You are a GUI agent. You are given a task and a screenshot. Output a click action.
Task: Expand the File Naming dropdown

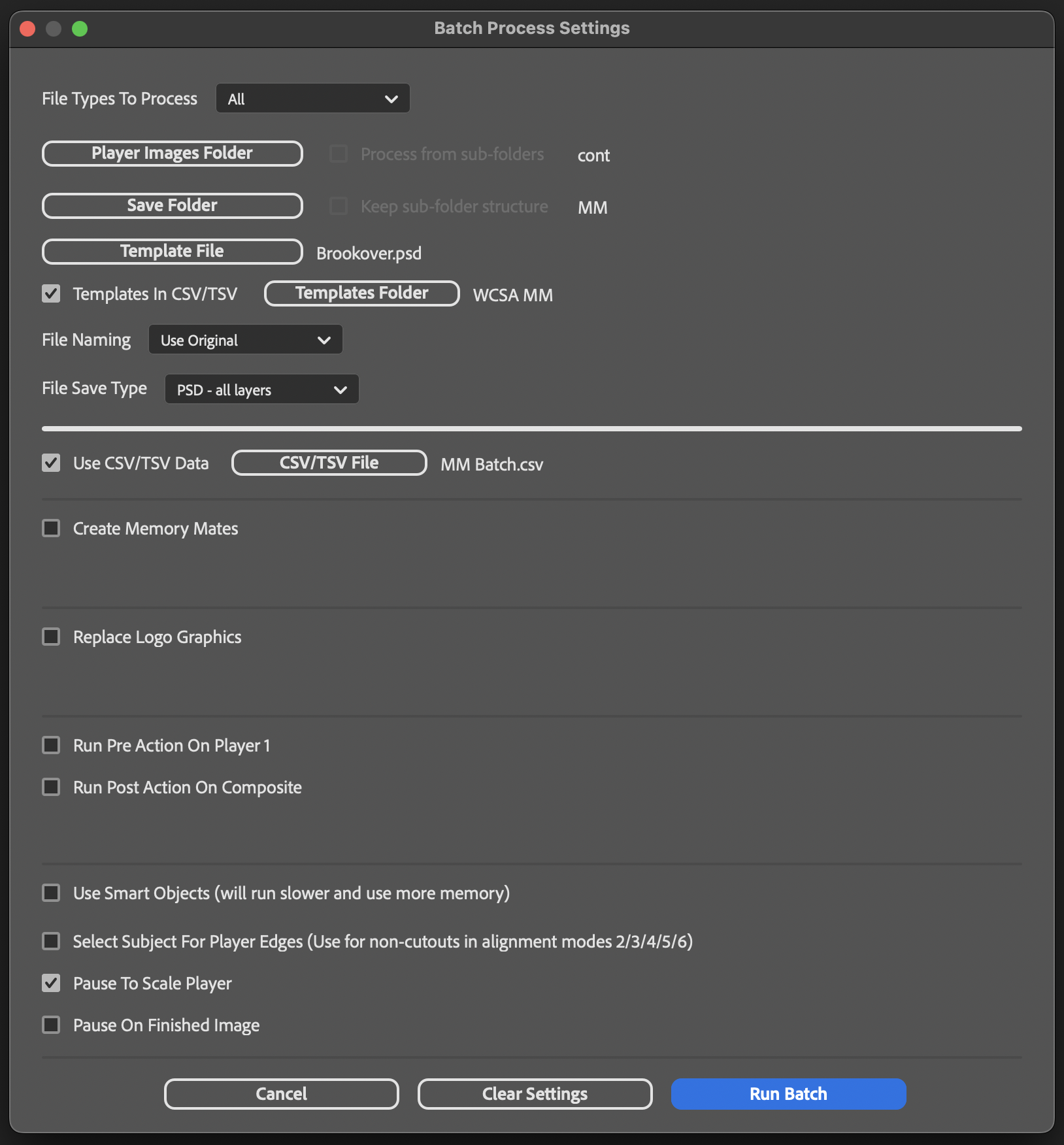(x=245, y=340)
